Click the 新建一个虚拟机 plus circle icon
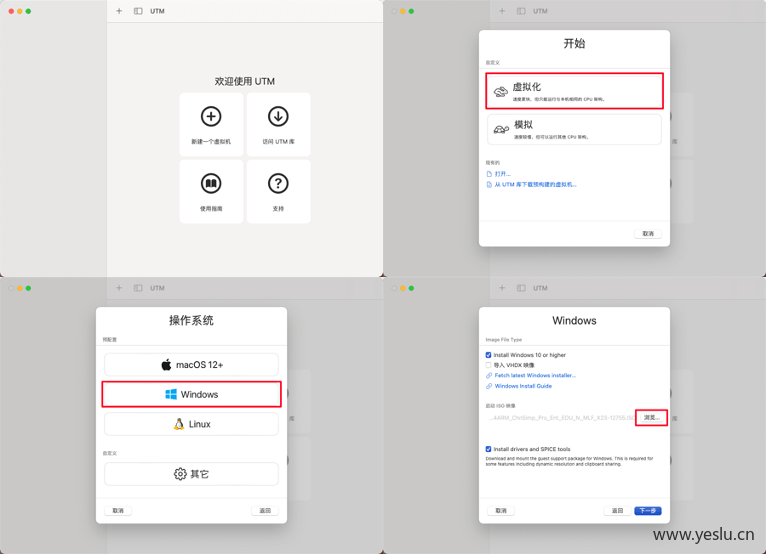This screenshot has height=554, width=766. [211, 116]
